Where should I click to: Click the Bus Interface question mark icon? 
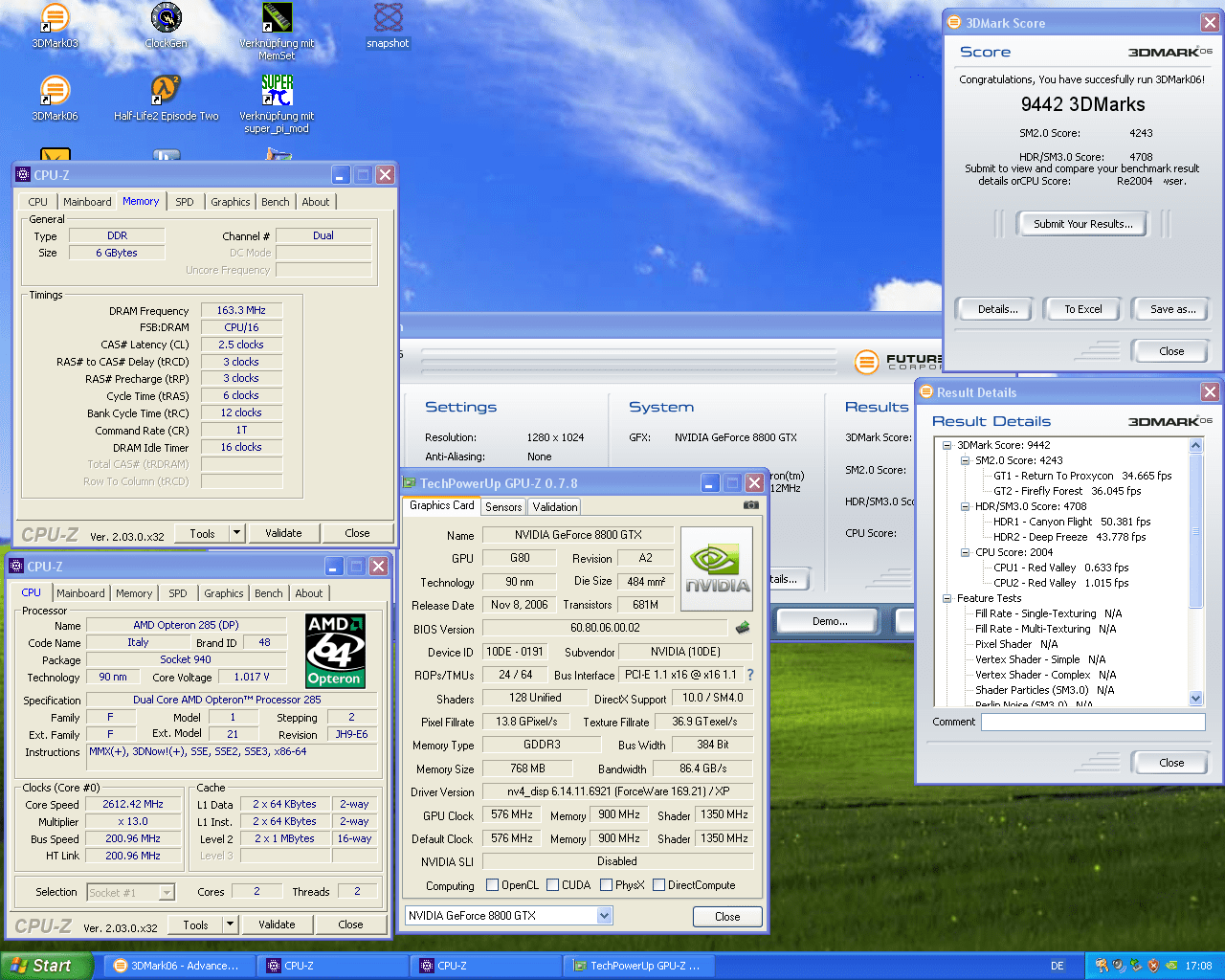(x=750, y=675)
